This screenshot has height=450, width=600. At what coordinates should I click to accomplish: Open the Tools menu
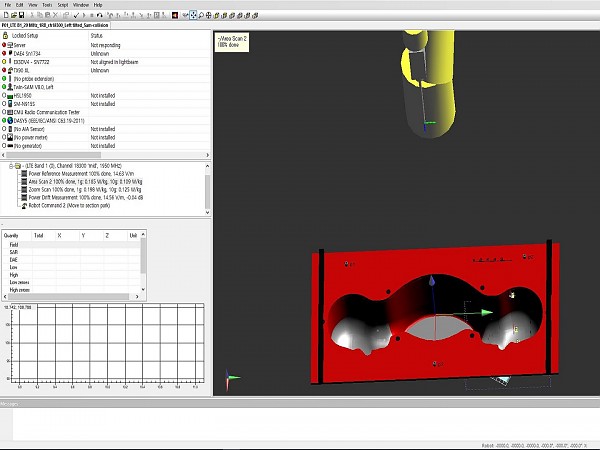click(x=46, y=5)
